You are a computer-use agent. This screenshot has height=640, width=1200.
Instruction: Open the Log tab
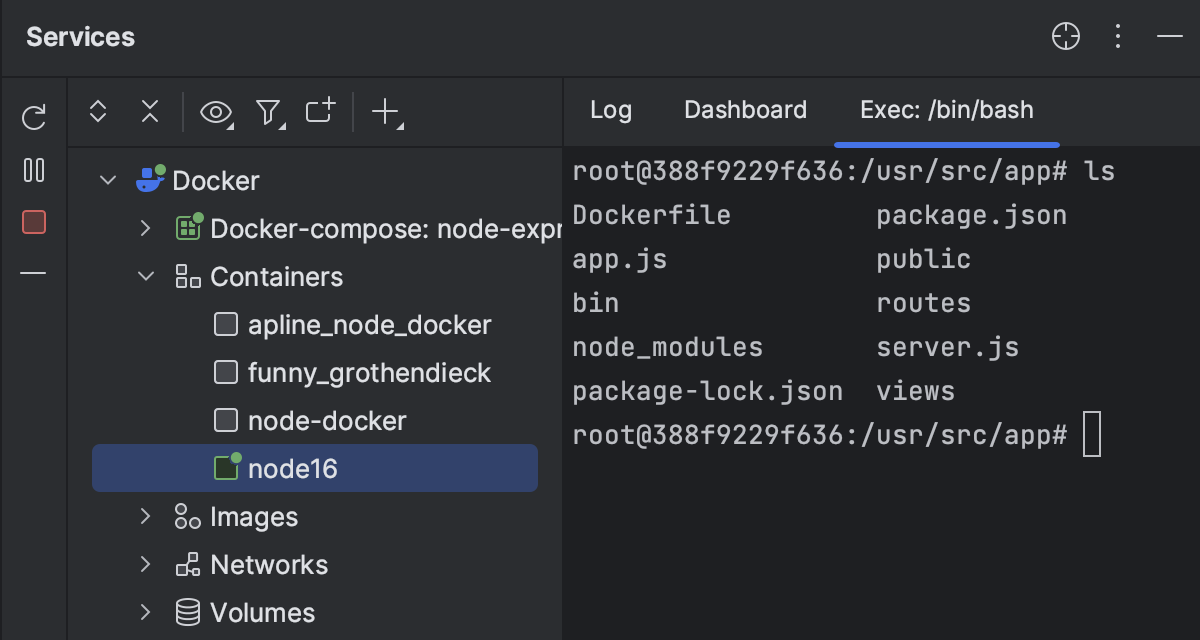tap(611, 110)
